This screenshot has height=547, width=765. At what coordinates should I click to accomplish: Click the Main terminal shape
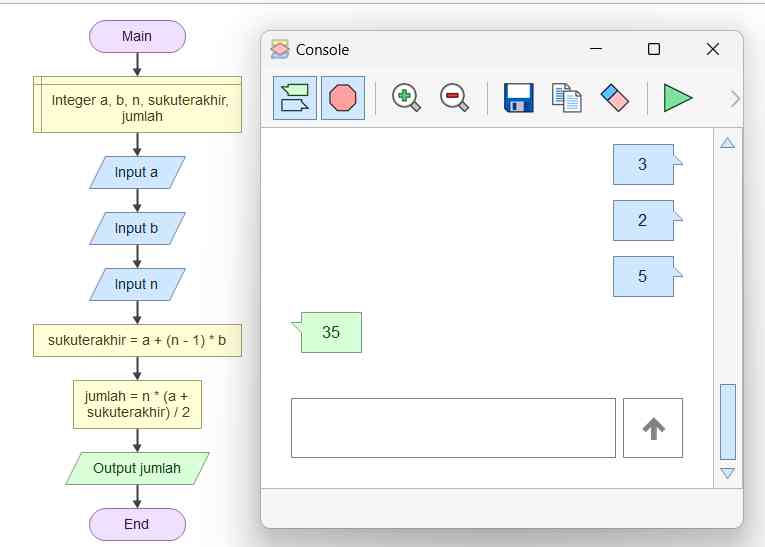click(x=137, y=36)
